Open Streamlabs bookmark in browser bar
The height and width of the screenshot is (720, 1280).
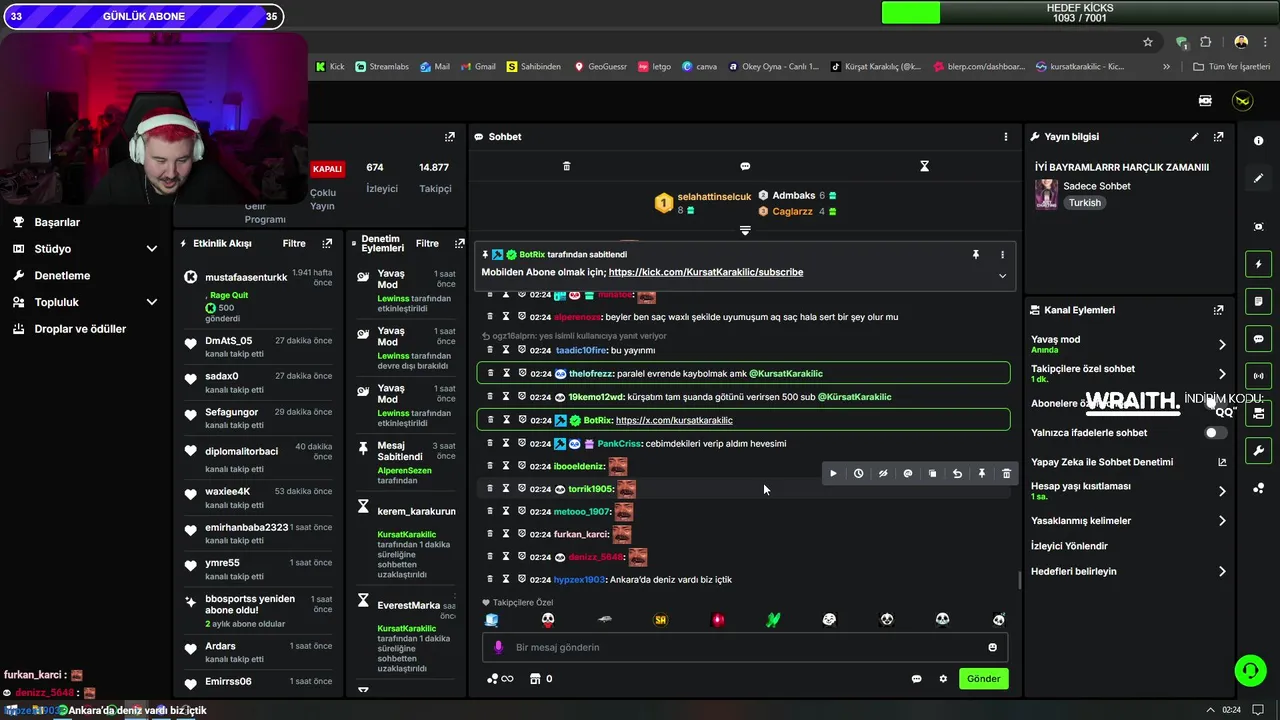point(382,67)
